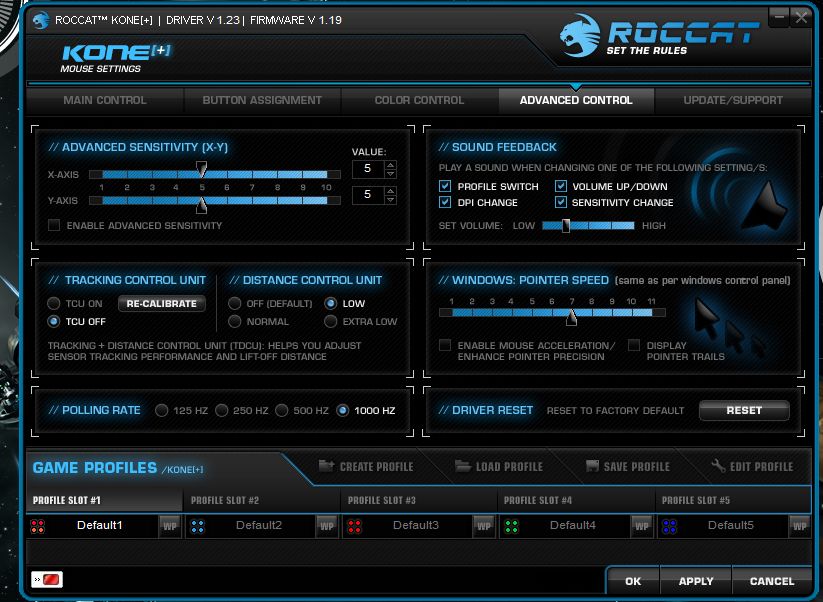Viewport: 823px width, 602px height.
Task: Click Load Profile open-folder icon
Action: [462, 466]
